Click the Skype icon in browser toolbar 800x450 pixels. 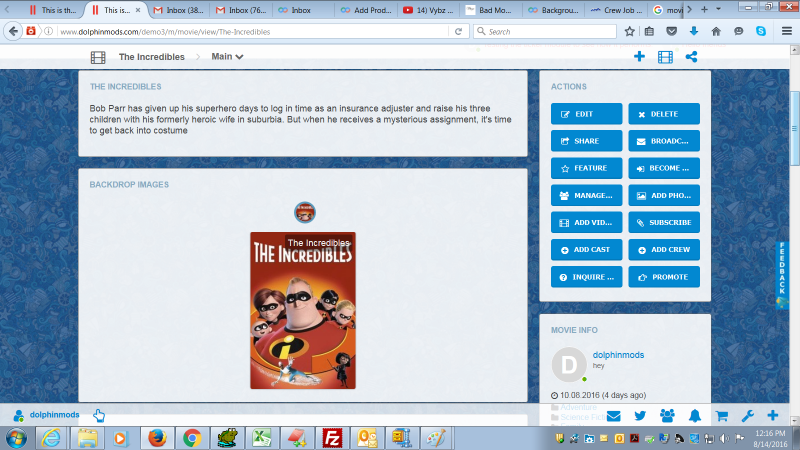click(761, 31)
